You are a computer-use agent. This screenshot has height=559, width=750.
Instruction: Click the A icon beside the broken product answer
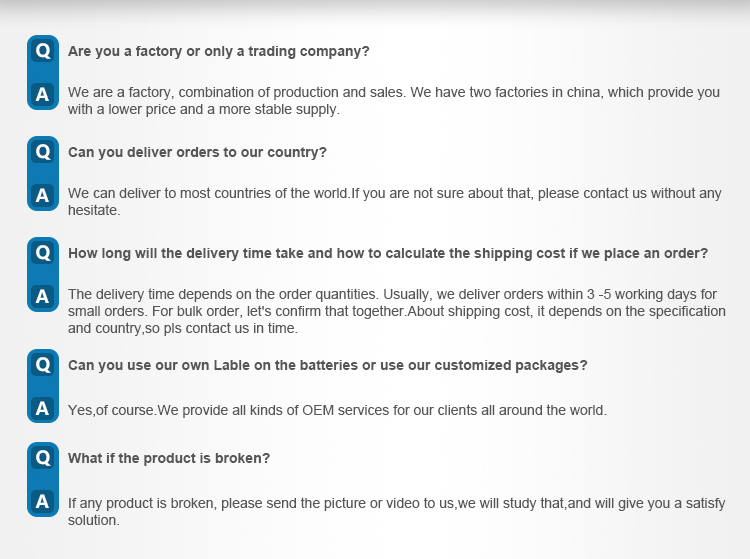[x=43, y=501]
